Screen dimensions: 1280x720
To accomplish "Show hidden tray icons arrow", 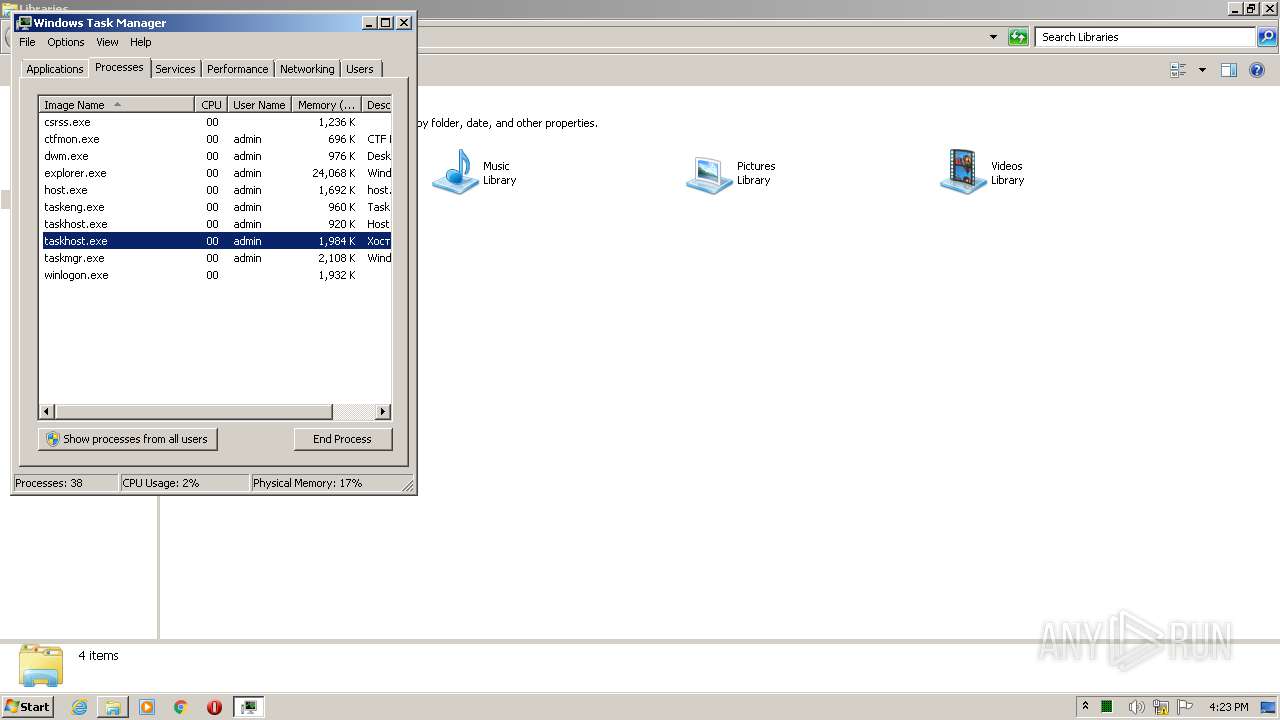I will tap(1085, 707).
